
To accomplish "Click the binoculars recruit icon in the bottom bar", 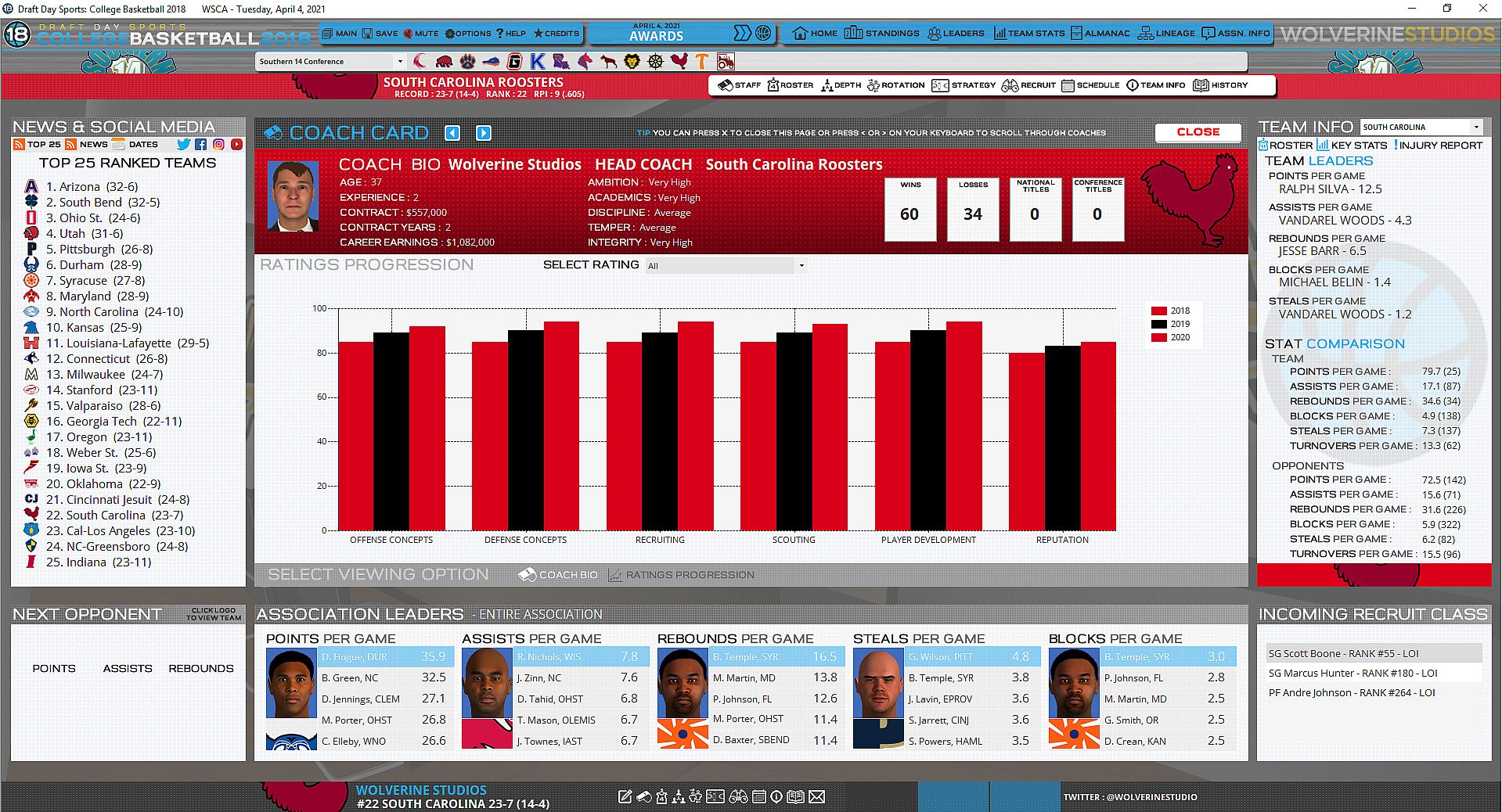I will click(x=737, y=796).
